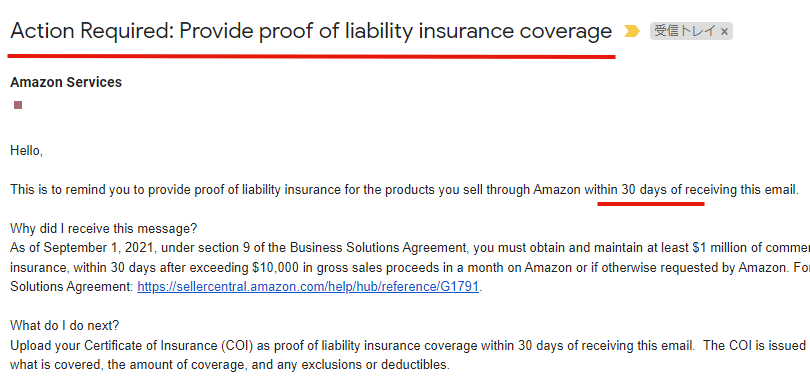Click the 'Why did I receive this message?' line
The height and width of the screenshot is (390, 810).
103,228
